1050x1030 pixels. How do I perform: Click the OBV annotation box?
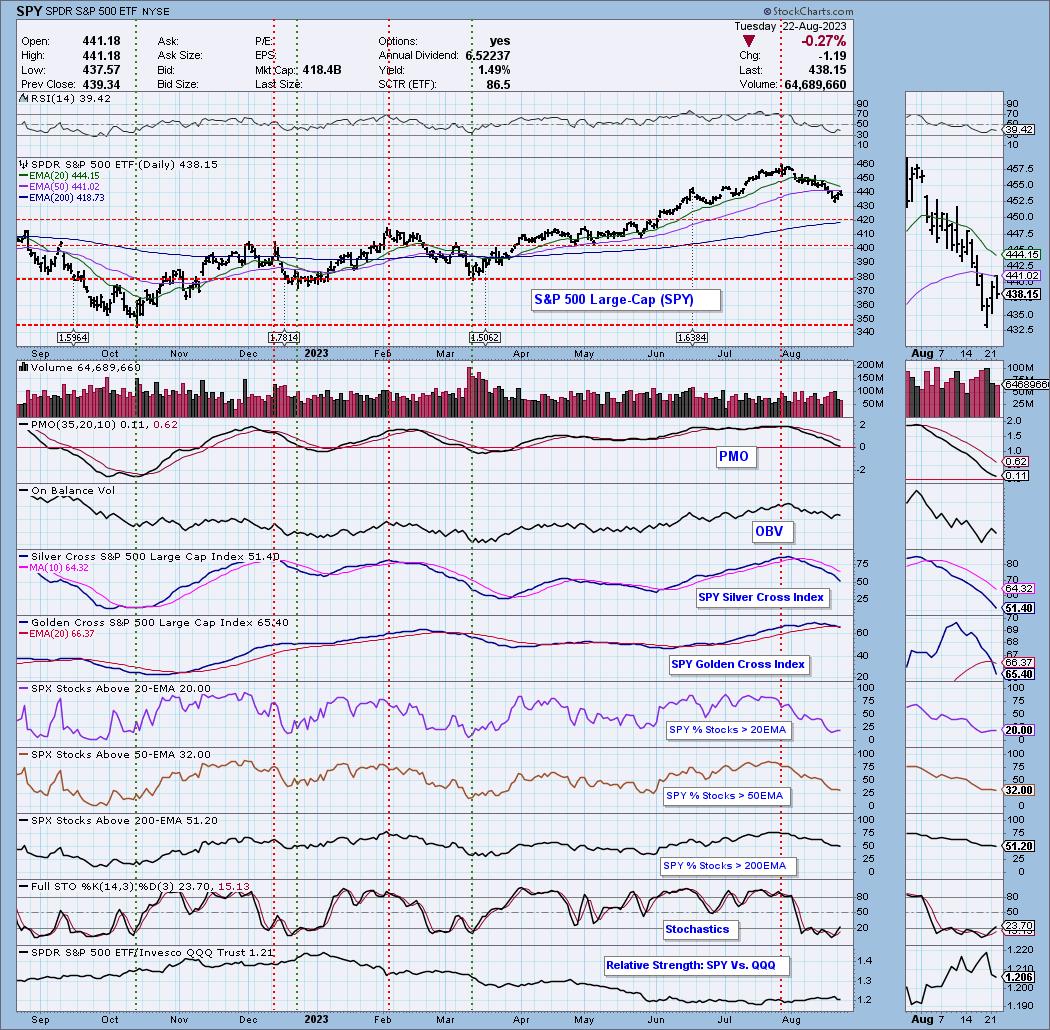tap(771, 532)
